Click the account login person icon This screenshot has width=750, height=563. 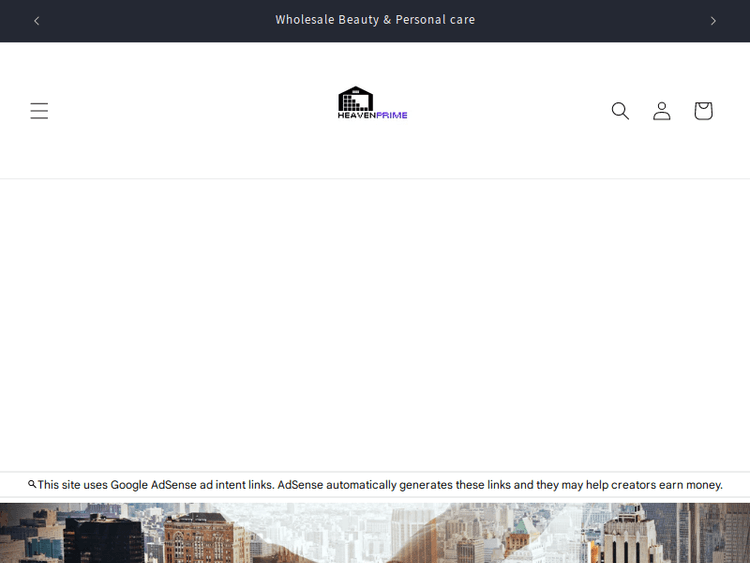coord(662,111)
